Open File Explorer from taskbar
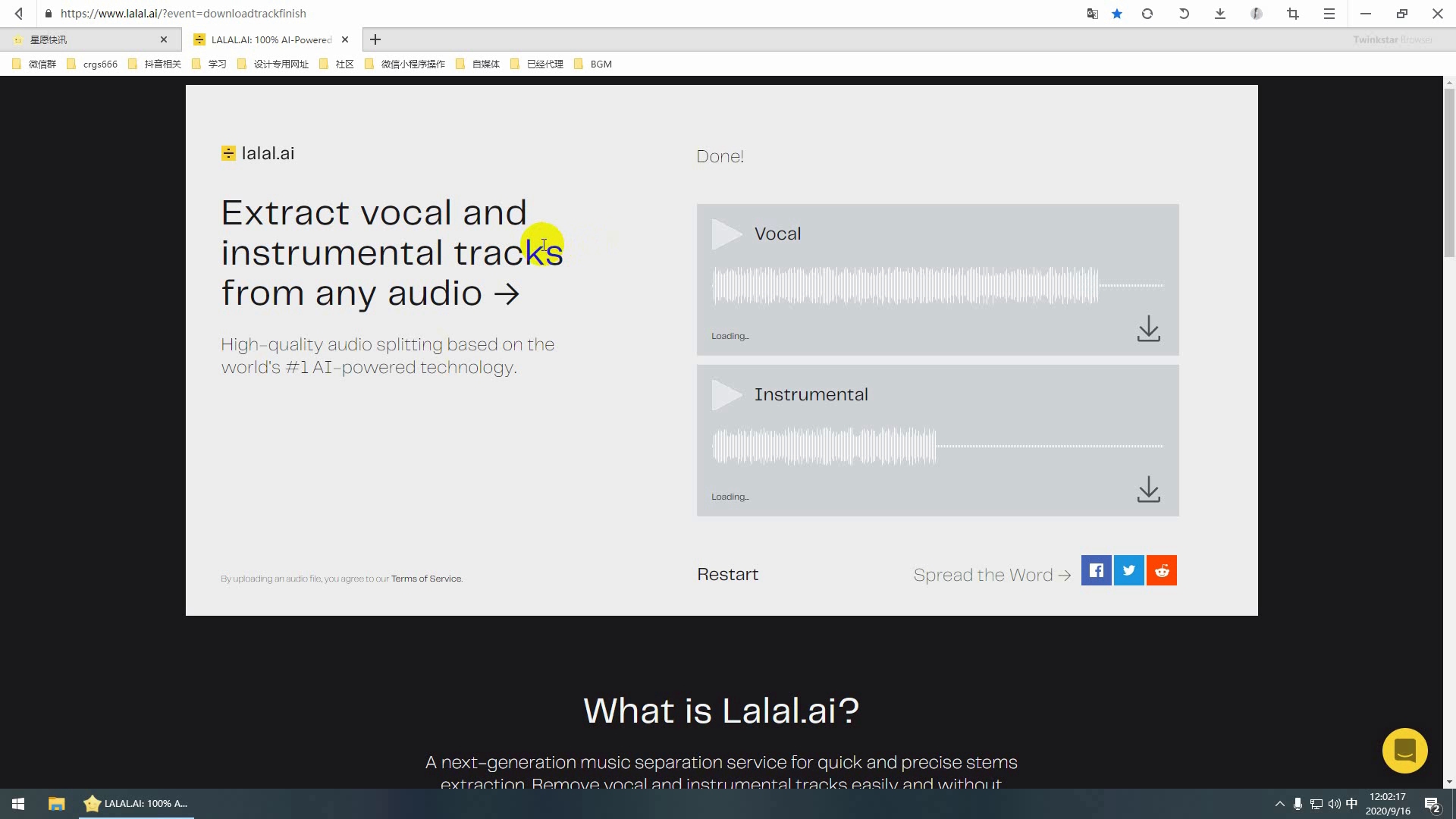The width and height of the screenshot is (1456, 819). [x=57, y=804]
